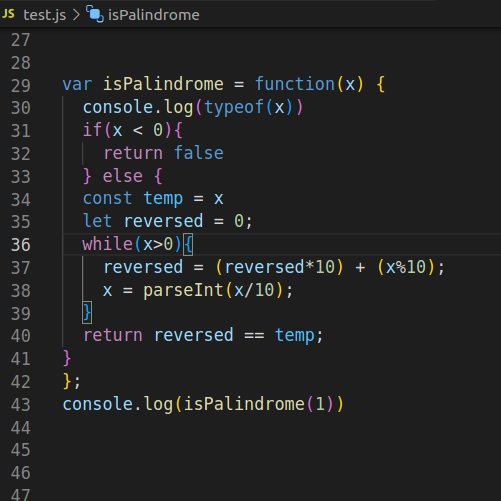Click 'typeof' on line 30

(234, 107)
